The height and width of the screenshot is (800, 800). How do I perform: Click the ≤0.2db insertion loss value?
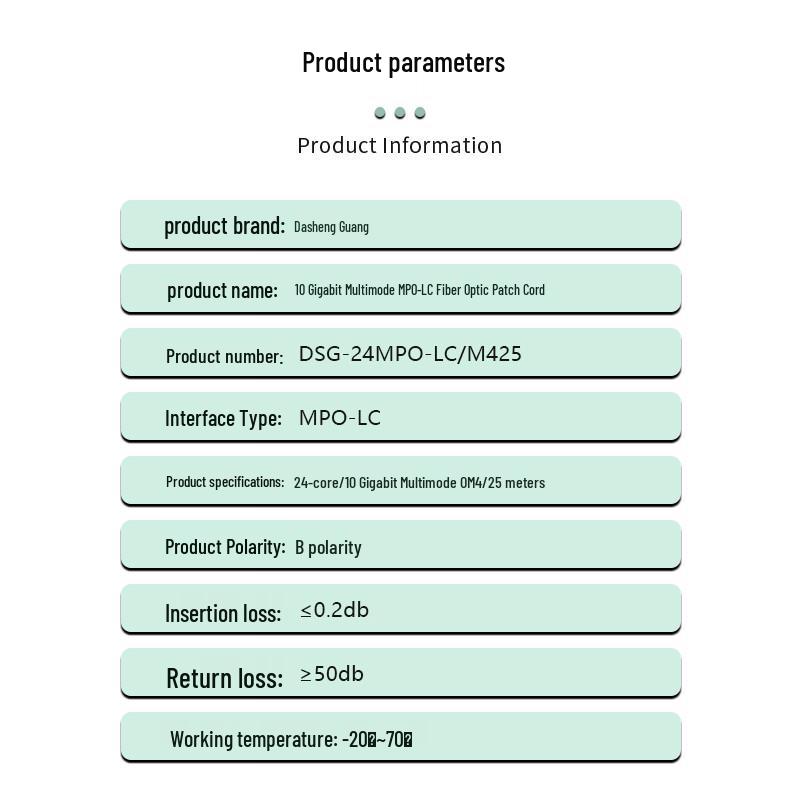coord(334,610)
